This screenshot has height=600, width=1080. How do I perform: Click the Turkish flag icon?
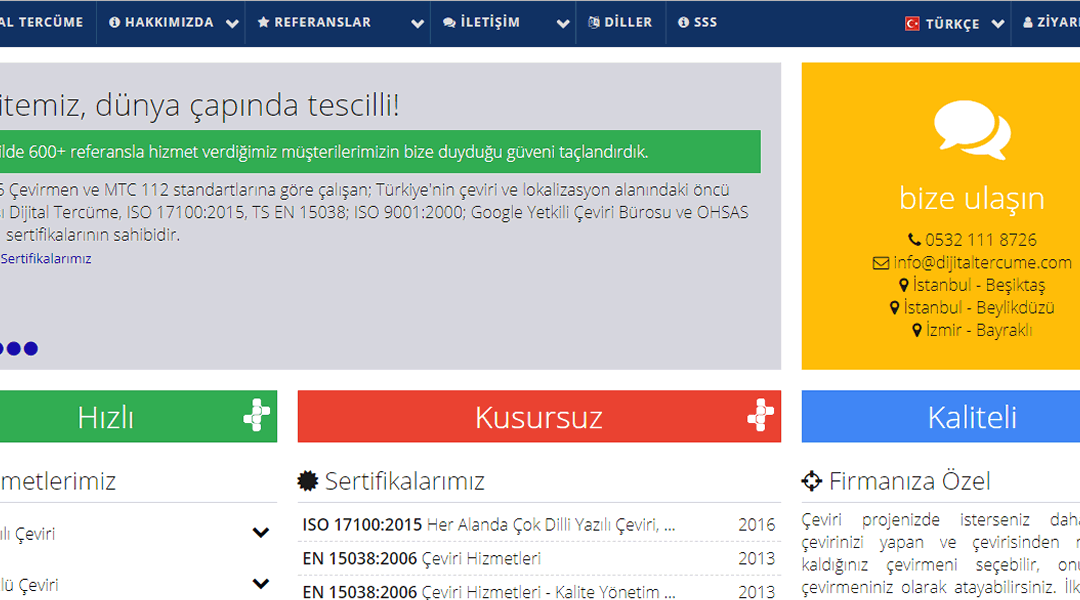[912, 23]
